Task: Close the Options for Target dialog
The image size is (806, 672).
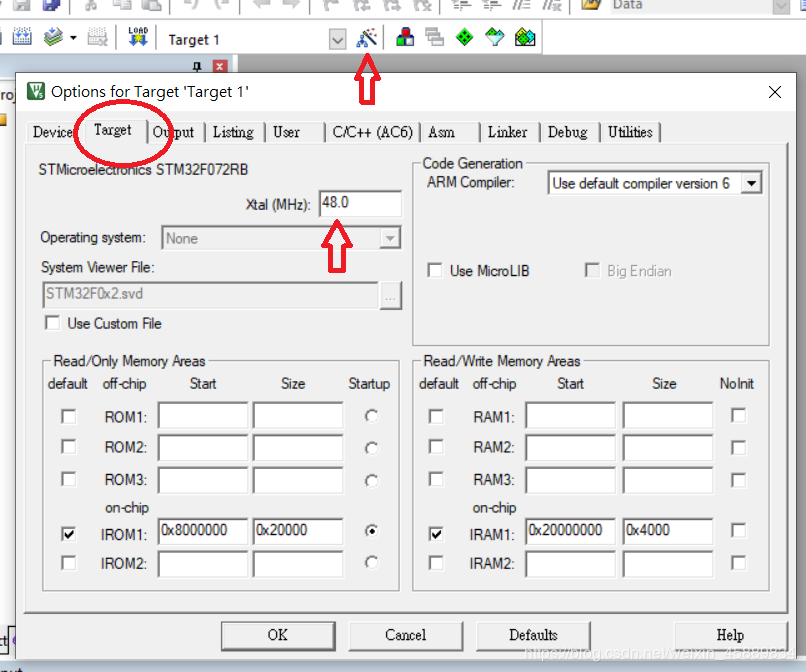Action: (x=774, y=92)
